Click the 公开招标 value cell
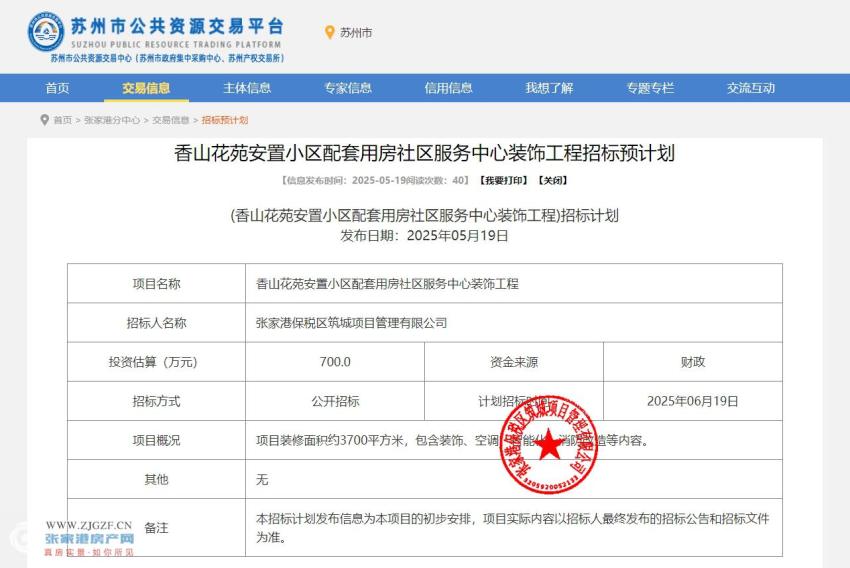Screen dimensions: 850x568 [x=335, y=401]
